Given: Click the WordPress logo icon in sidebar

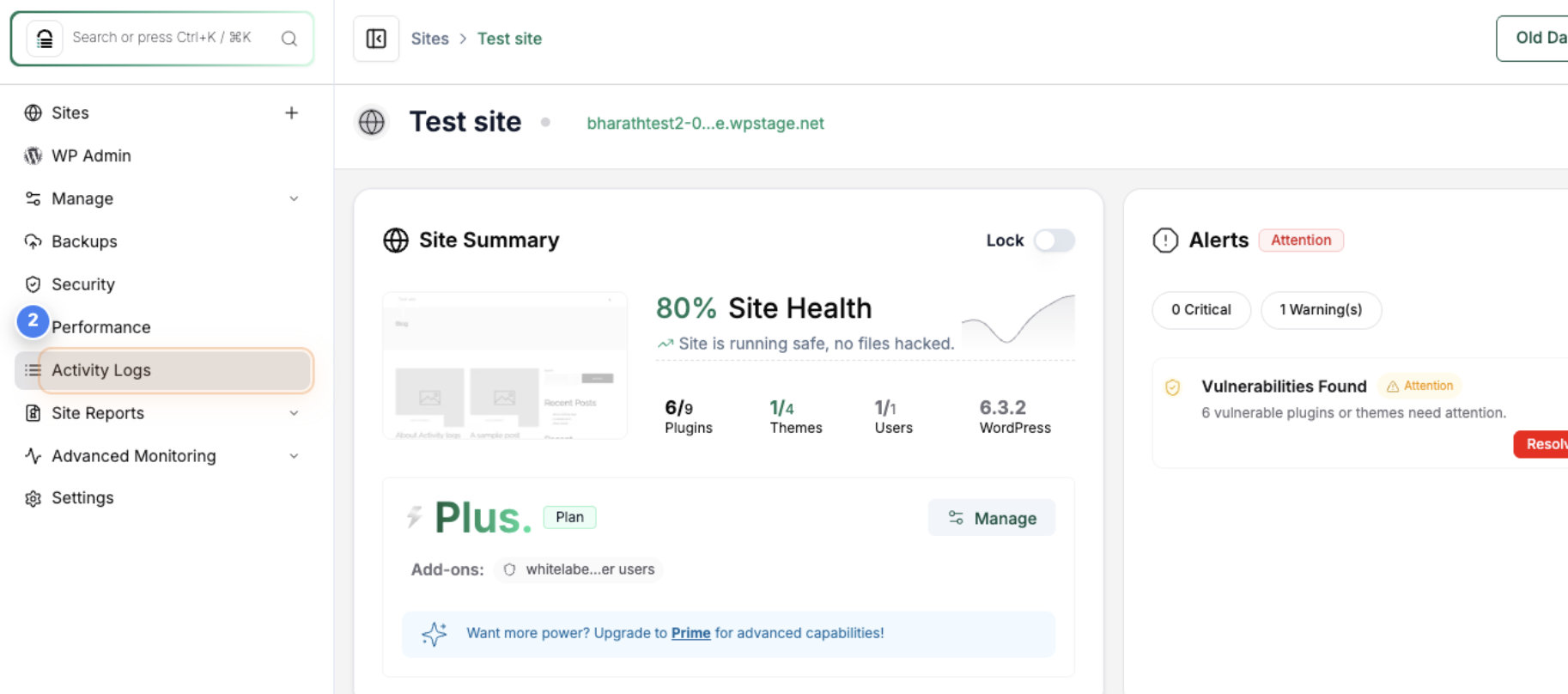Looking at the screenshot, I should [x=33, y=155].
